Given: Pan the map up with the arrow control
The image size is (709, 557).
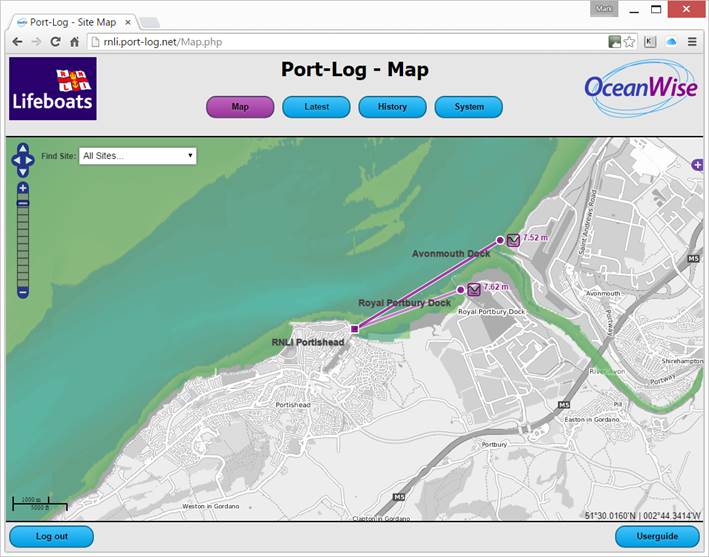Looking at the screenshot, I should 23,149.
